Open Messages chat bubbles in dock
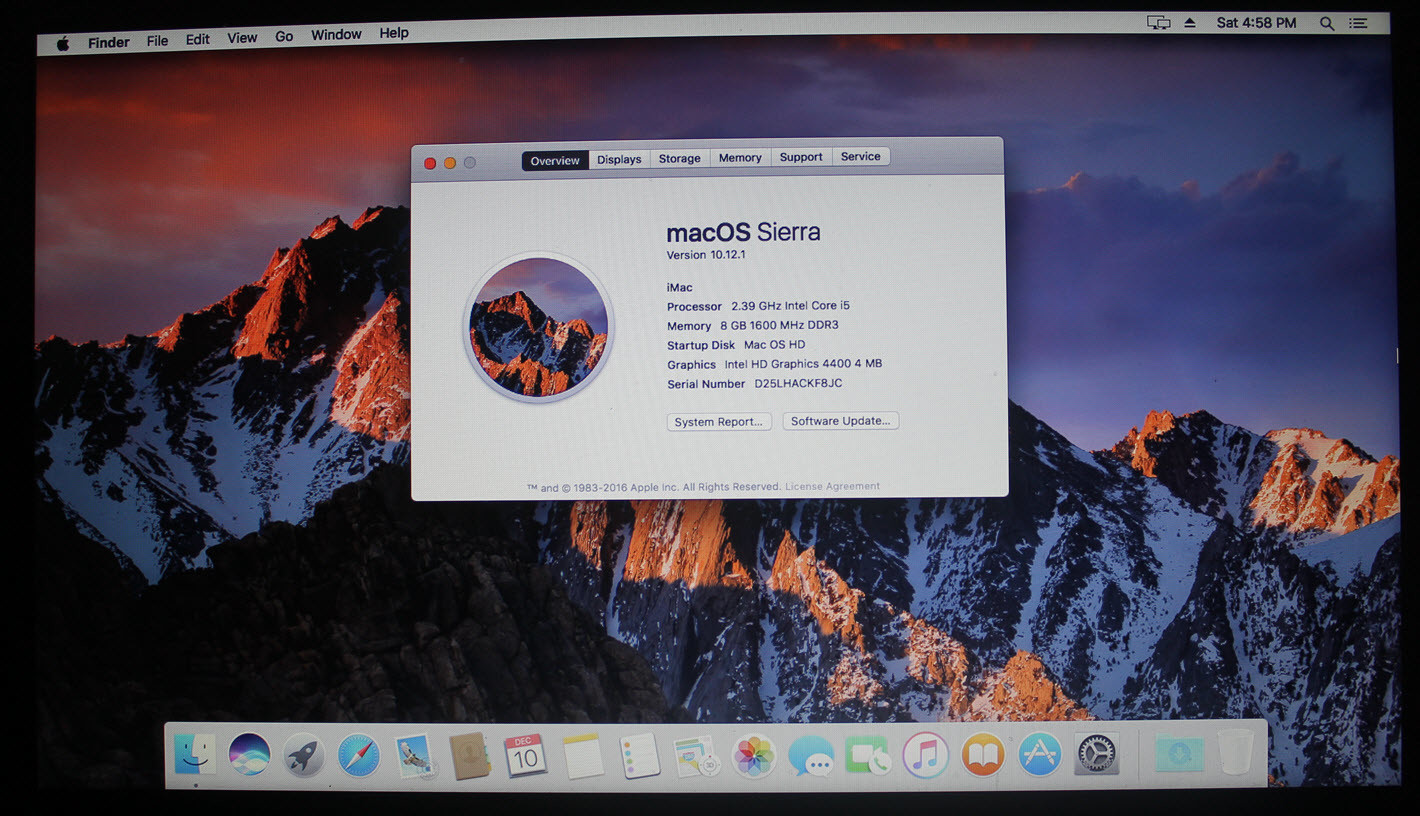This screenshot has height=816, width=1420. [x=811, y=756]
